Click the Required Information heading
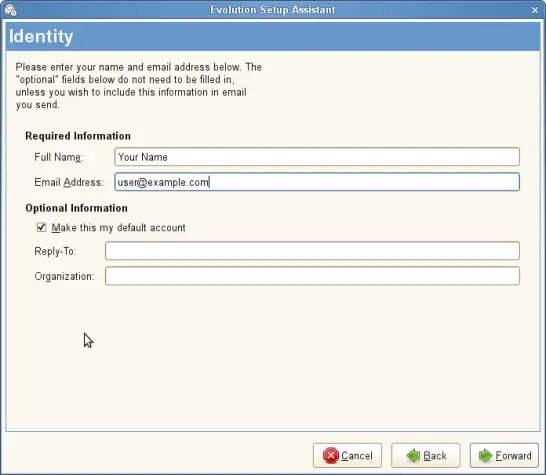This screenshot has height=475, width=546. (x=78, y=136)
